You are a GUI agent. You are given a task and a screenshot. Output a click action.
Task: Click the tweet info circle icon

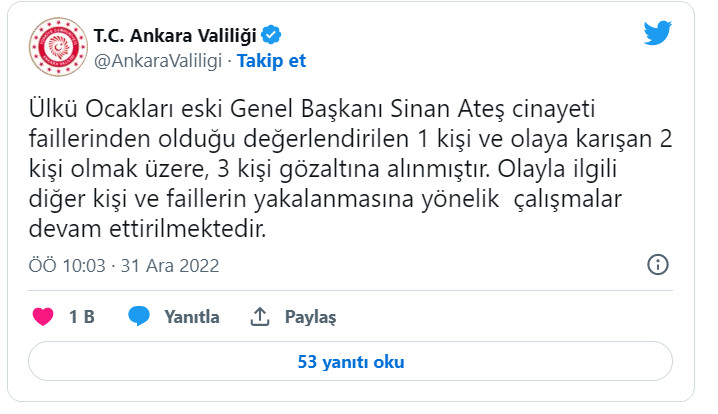(x=657, y=265)
